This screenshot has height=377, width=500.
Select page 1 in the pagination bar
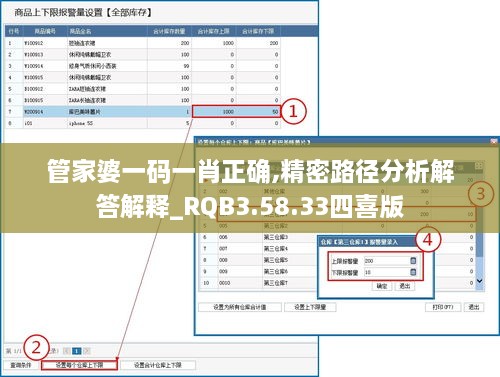click(77, 351)
